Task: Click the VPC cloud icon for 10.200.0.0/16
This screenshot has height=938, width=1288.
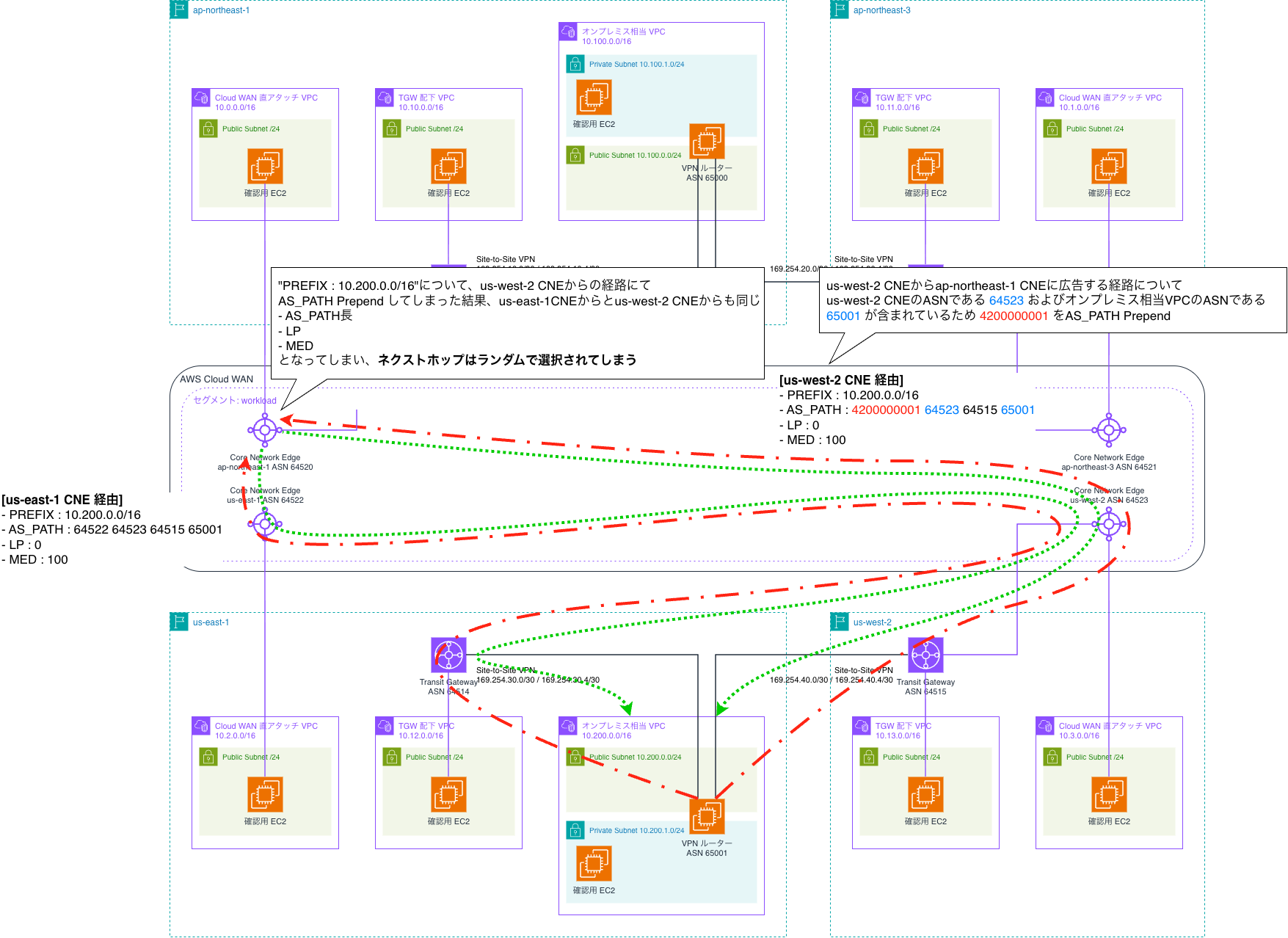Action: coord(568,726)
